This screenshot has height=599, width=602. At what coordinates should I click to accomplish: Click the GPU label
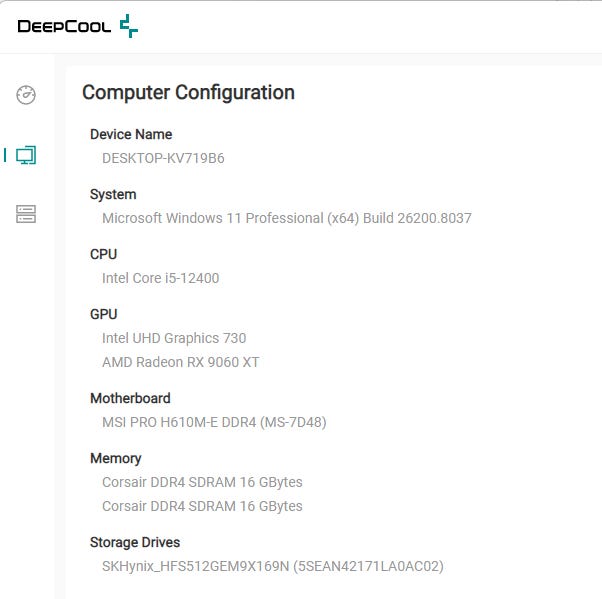pyautogui.click(x=104, y=314)
